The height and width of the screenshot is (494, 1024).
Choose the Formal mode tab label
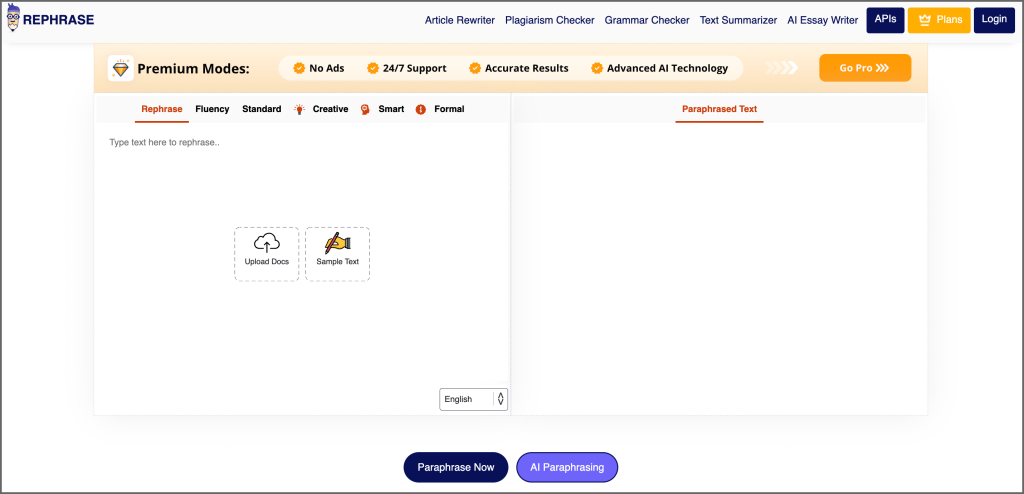(x=449, y=109)
